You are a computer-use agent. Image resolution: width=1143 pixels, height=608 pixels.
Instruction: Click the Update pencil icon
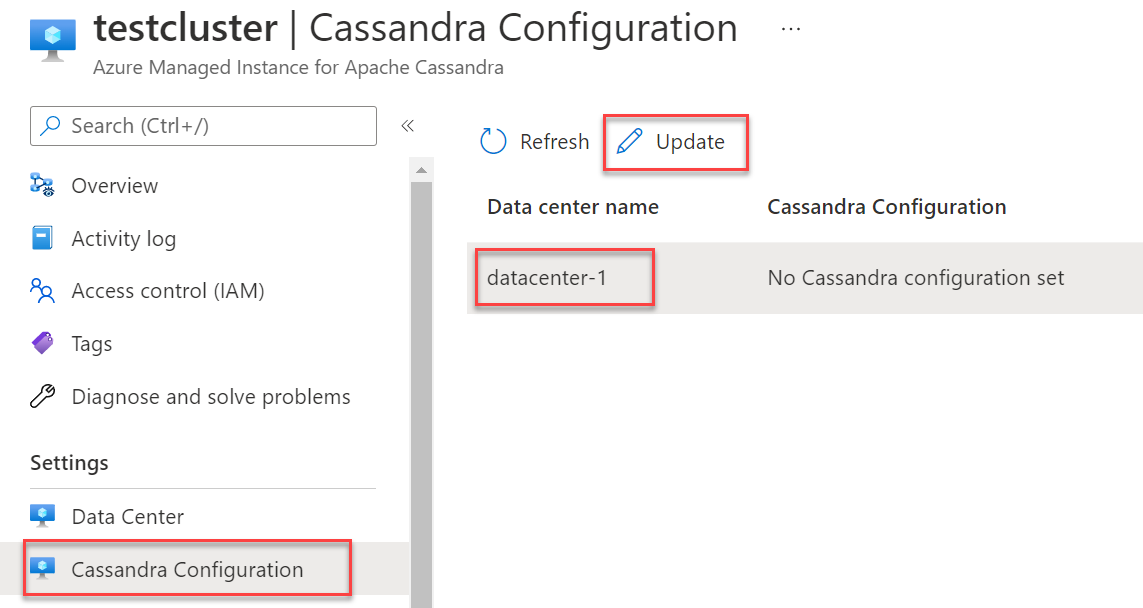coord(630,142)
